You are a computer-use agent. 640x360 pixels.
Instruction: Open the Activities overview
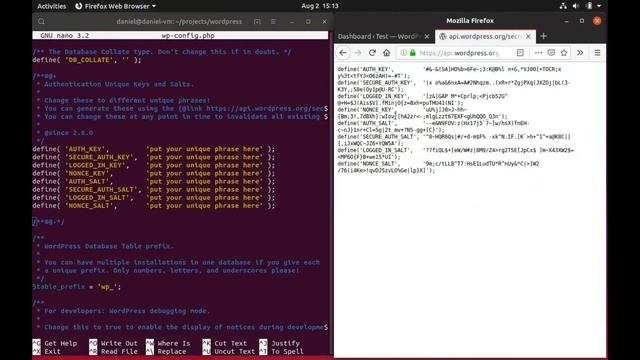51,6
